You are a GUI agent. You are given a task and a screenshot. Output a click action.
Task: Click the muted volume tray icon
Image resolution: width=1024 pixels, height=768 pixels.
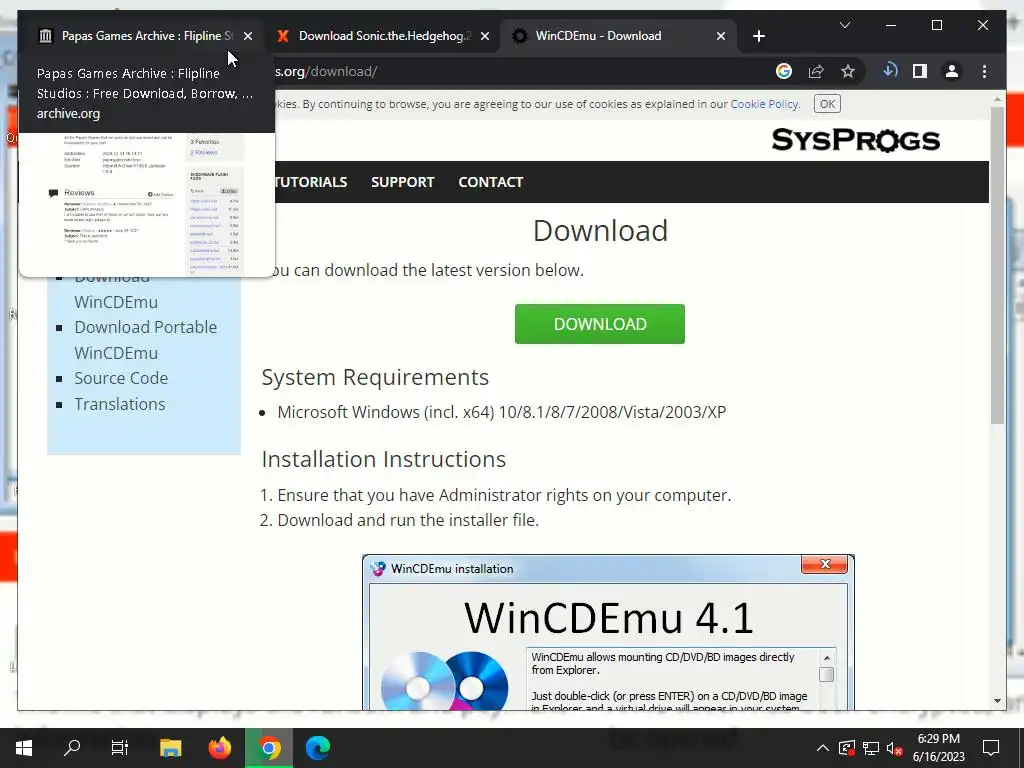(894, 748)
